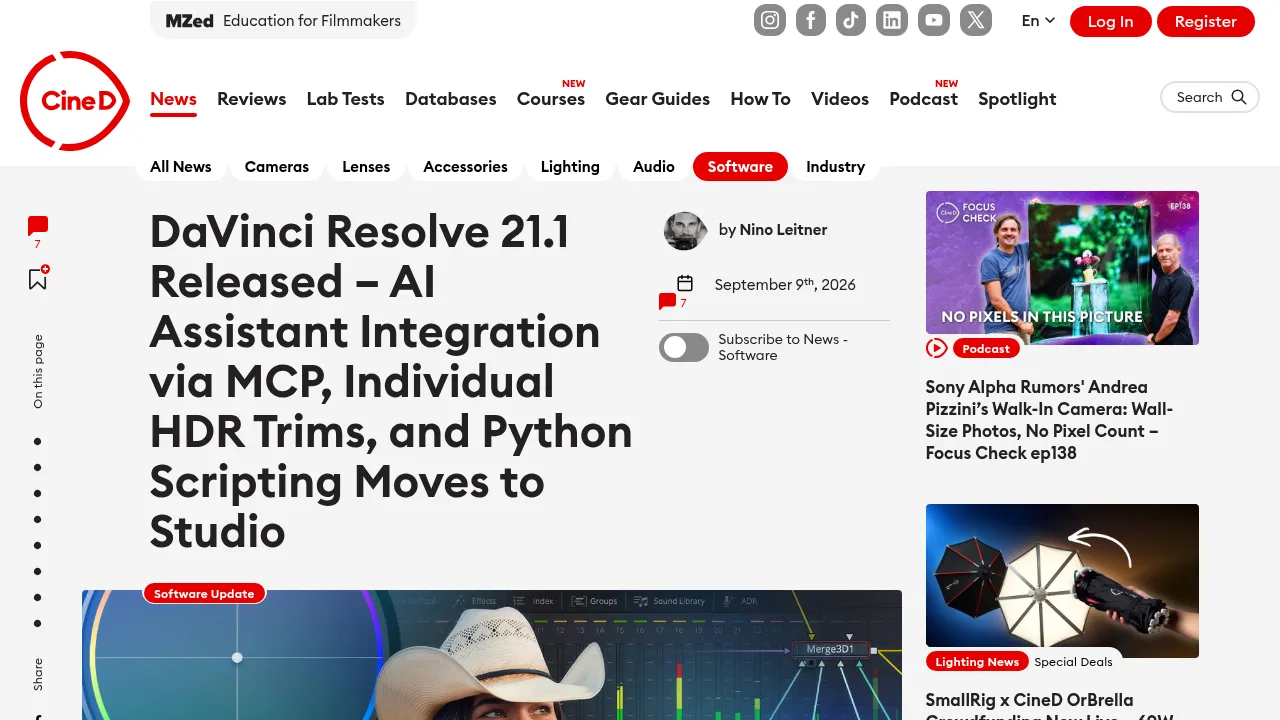This screenshot has height=720, width=1280.
Task: Open CineD Facebook page icon
Action: [x=811, y=20]
